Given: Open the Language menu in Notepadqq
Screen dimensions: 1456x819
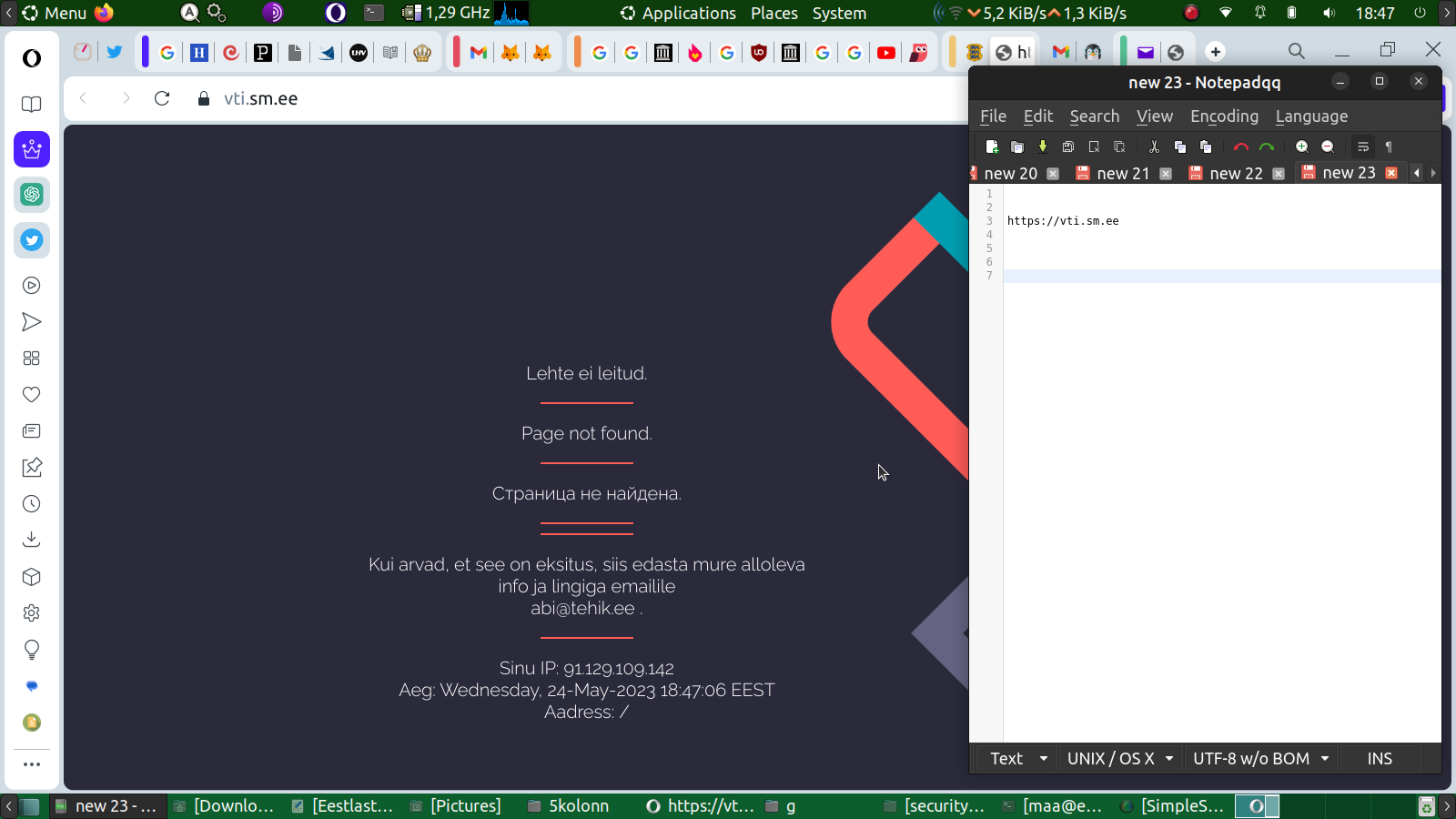Looking at the screenshot, I should 1311,116.
